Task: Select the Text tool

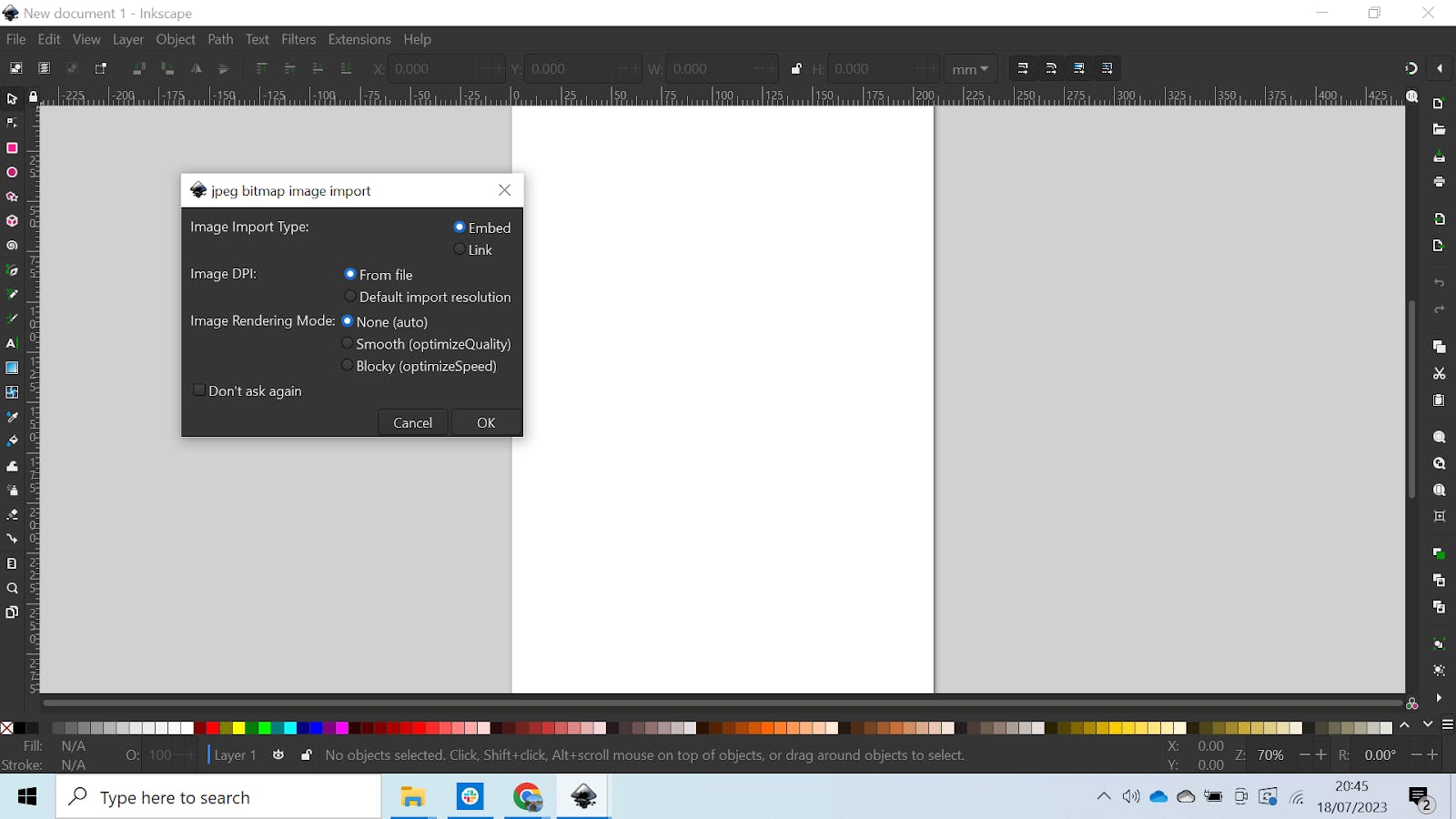Action: [x=12, y=343]
